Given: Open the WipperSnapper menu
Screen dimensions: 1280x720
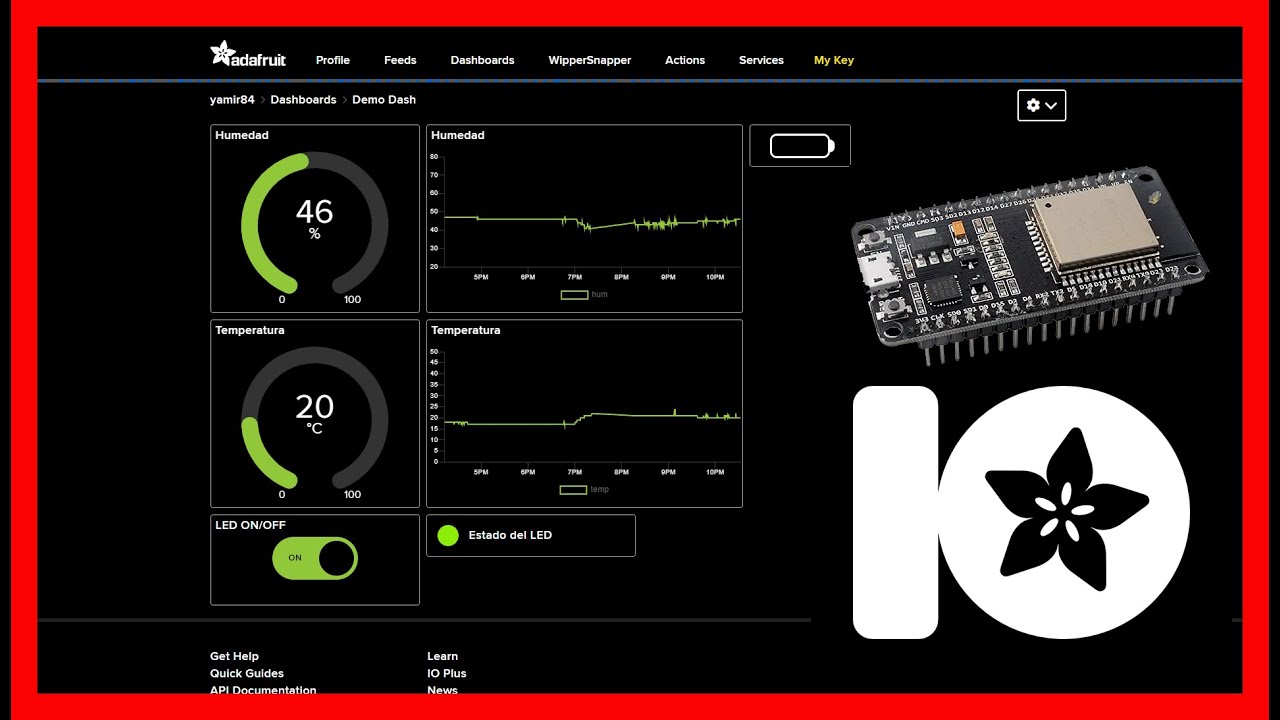Looking at the screenshot, I should tap(590, 60).
